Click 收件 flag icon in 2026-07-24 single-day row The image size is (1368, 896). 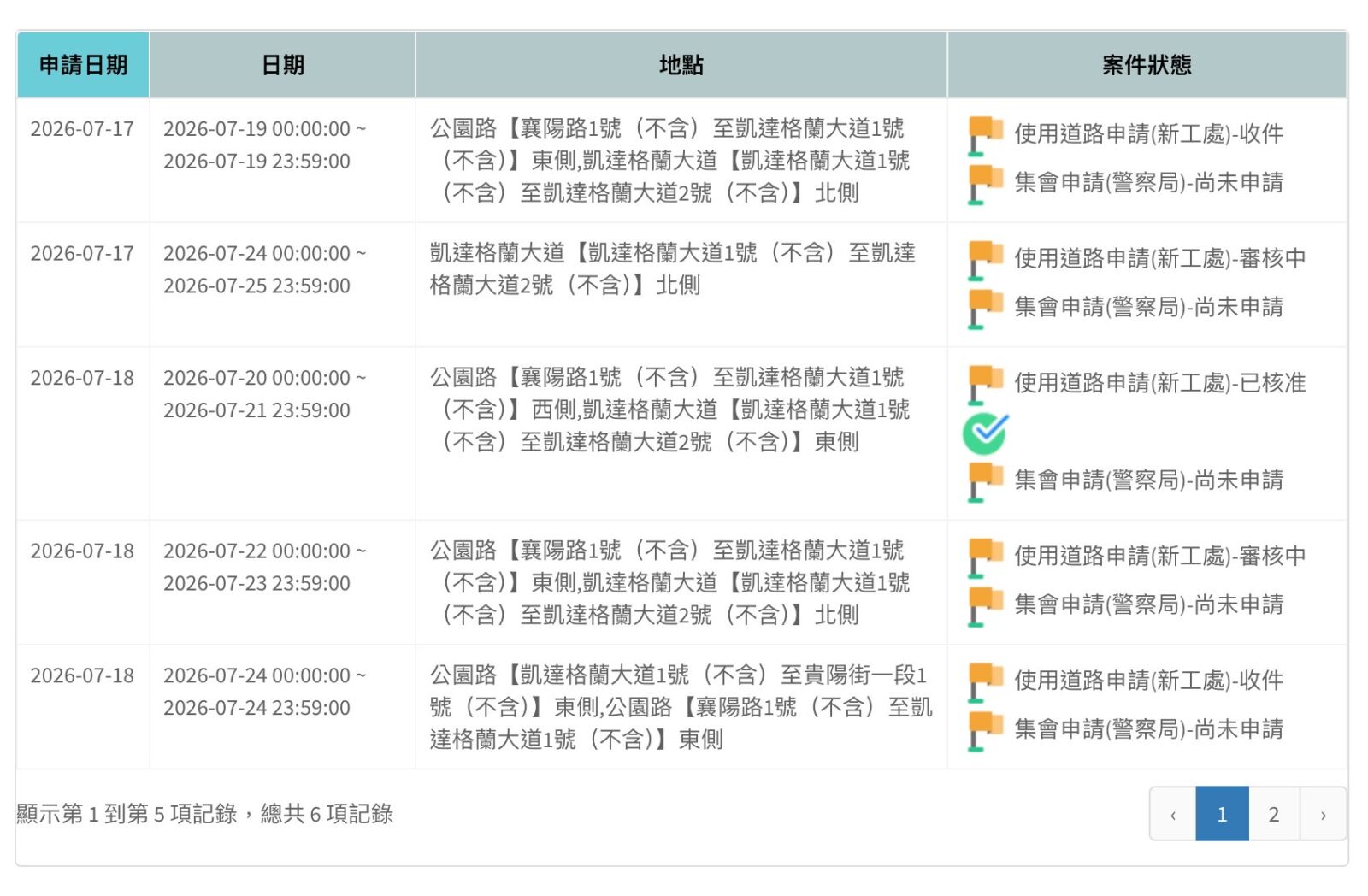985,682
